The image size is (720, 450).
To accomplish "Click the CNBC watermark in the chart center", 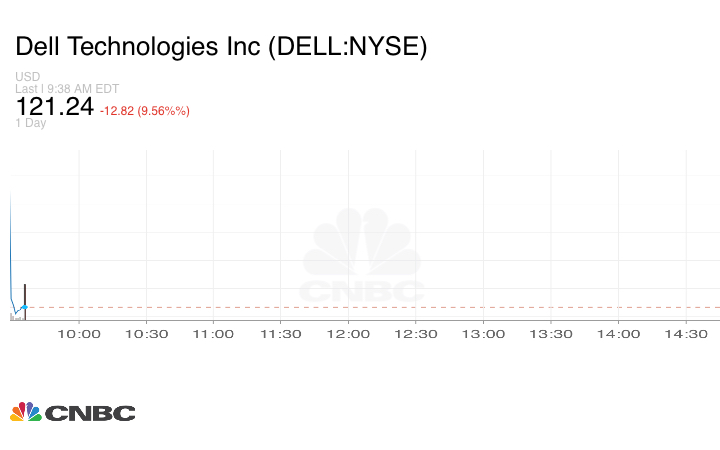I will (x=363, y=257).
